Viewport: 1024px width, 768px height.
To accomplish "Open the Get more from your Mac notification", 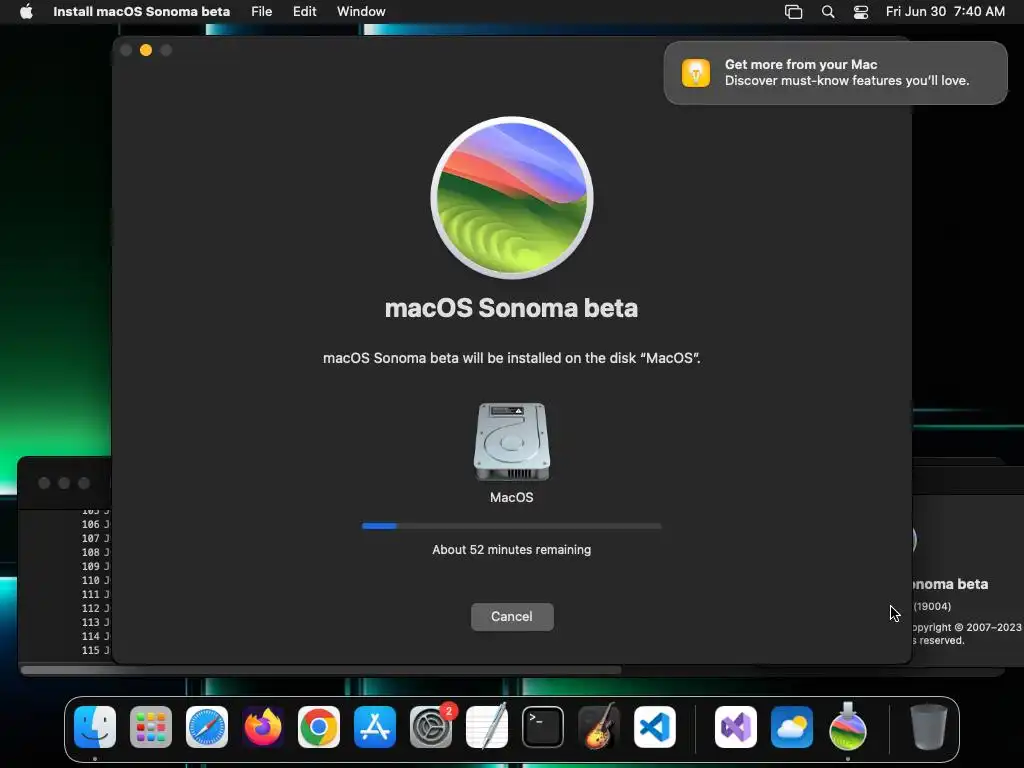I will point(835,72).
